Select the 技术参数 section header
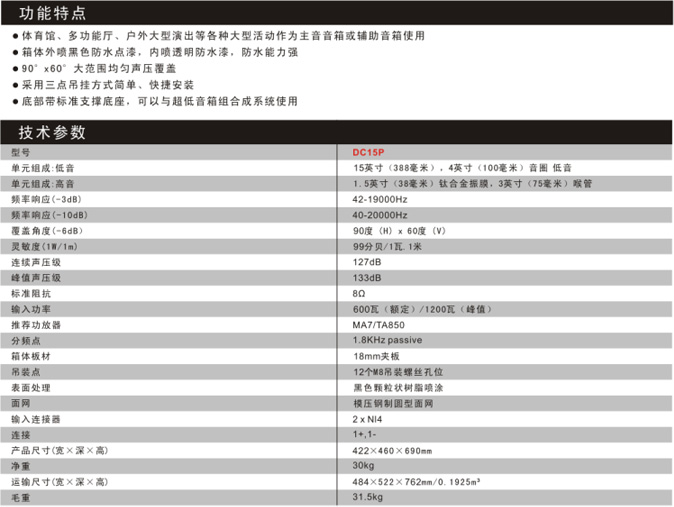 [x=47, y=133]
